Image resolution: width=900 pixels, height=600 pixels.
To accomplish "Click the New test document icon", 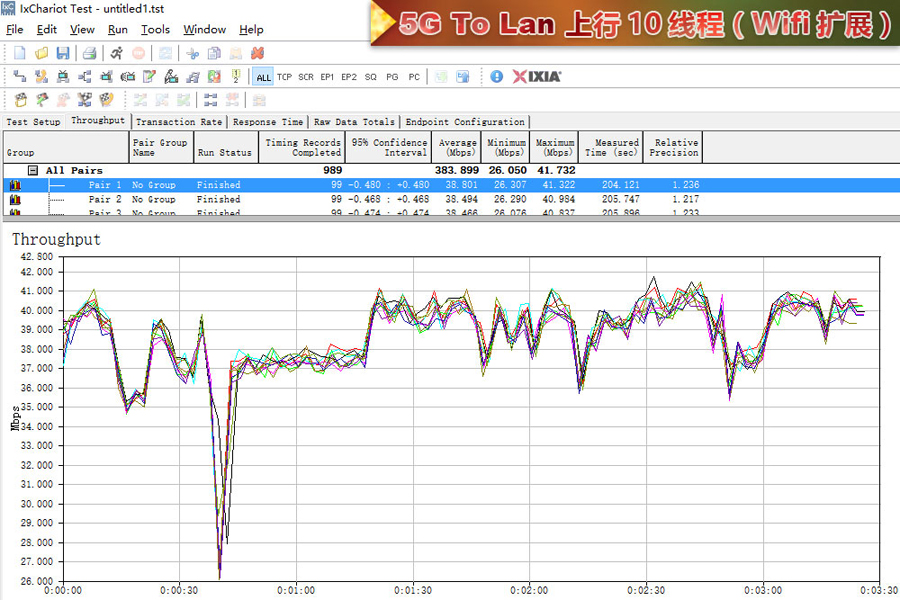I will [x=19, y=53].
